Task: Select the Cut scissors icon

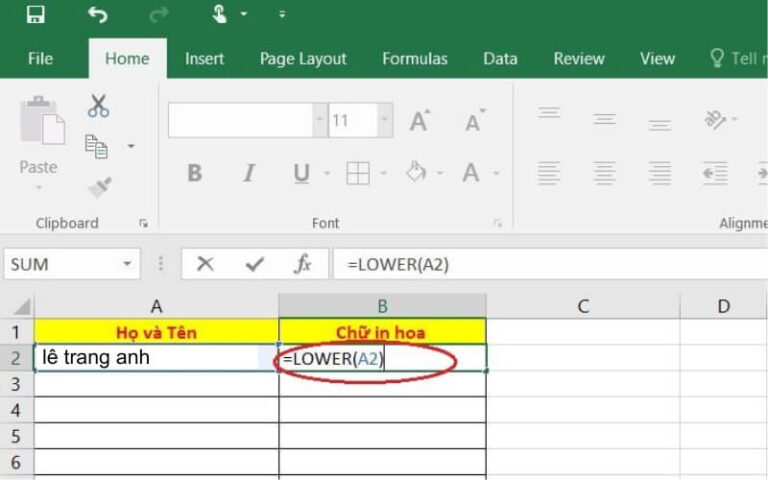Action: click(98, 106)
